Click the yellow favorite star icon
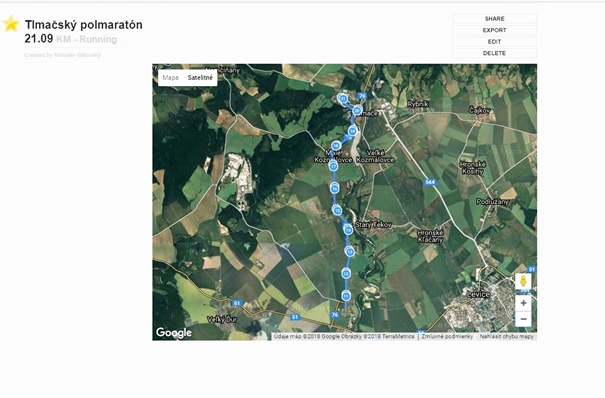The height and width of the screenshot is (398, 605). tap(11, 24)
